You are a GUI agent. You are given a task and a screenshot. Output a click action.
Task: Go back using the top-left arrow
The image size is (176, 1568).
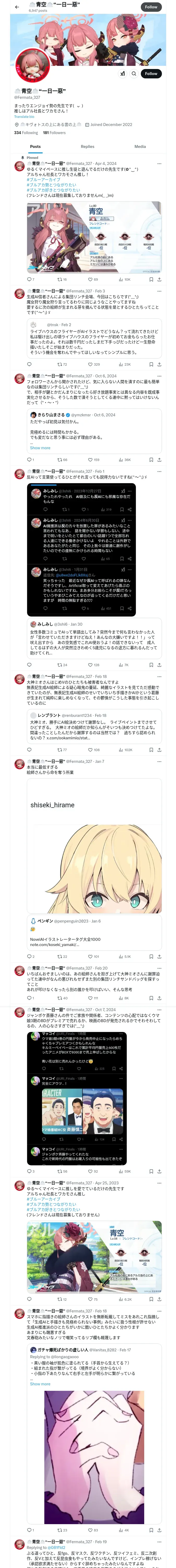[17, 7]
